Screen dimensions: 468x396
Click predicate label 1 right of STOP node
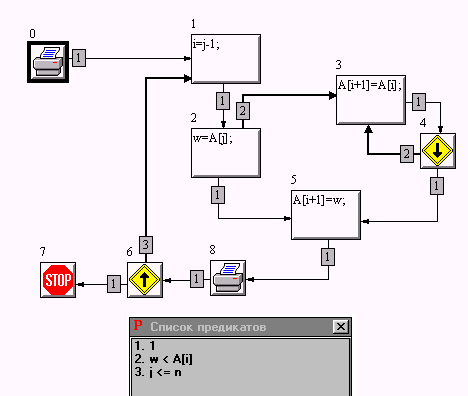[x=114, y=284]
